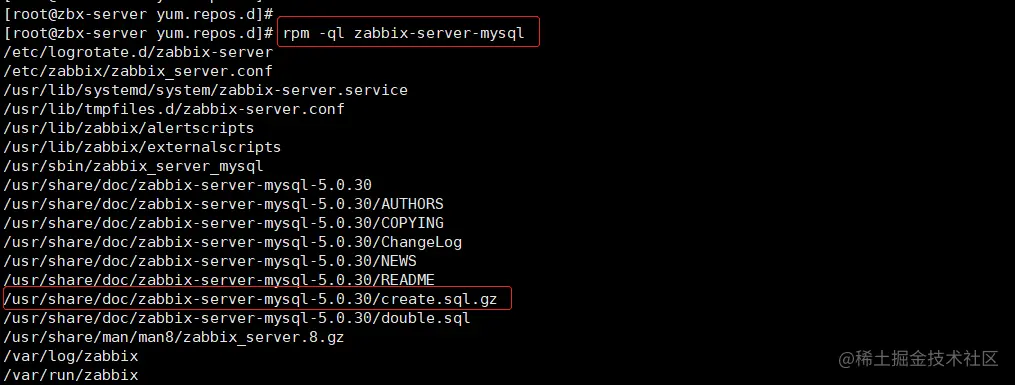Viewport: 1015px width, 385px height.
Task: Click the double.sql file path
Action: coord(238,318)
